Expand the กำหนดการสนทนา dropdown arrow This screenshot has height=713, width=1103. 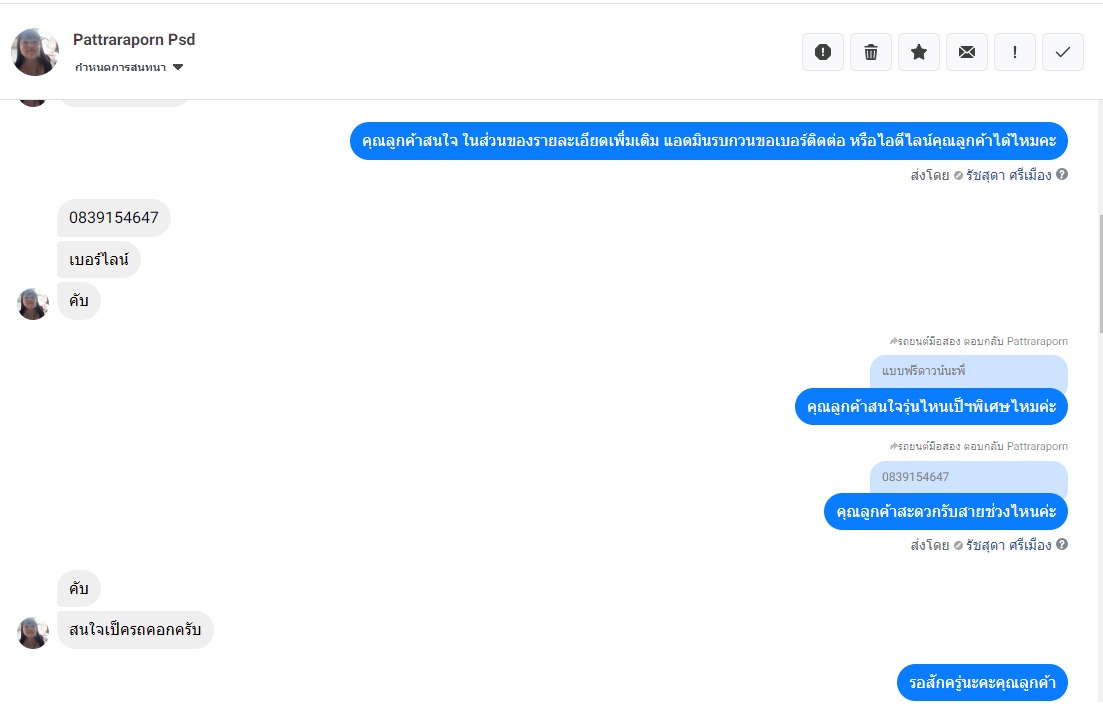point(178,68)
